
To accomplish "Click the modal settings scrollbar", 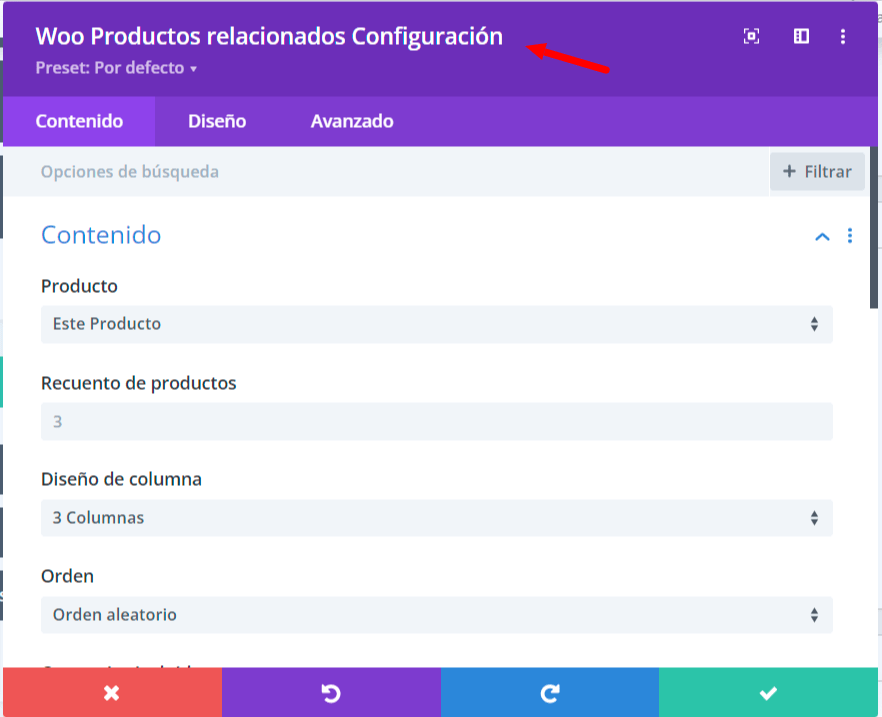I will pos(874,228).
